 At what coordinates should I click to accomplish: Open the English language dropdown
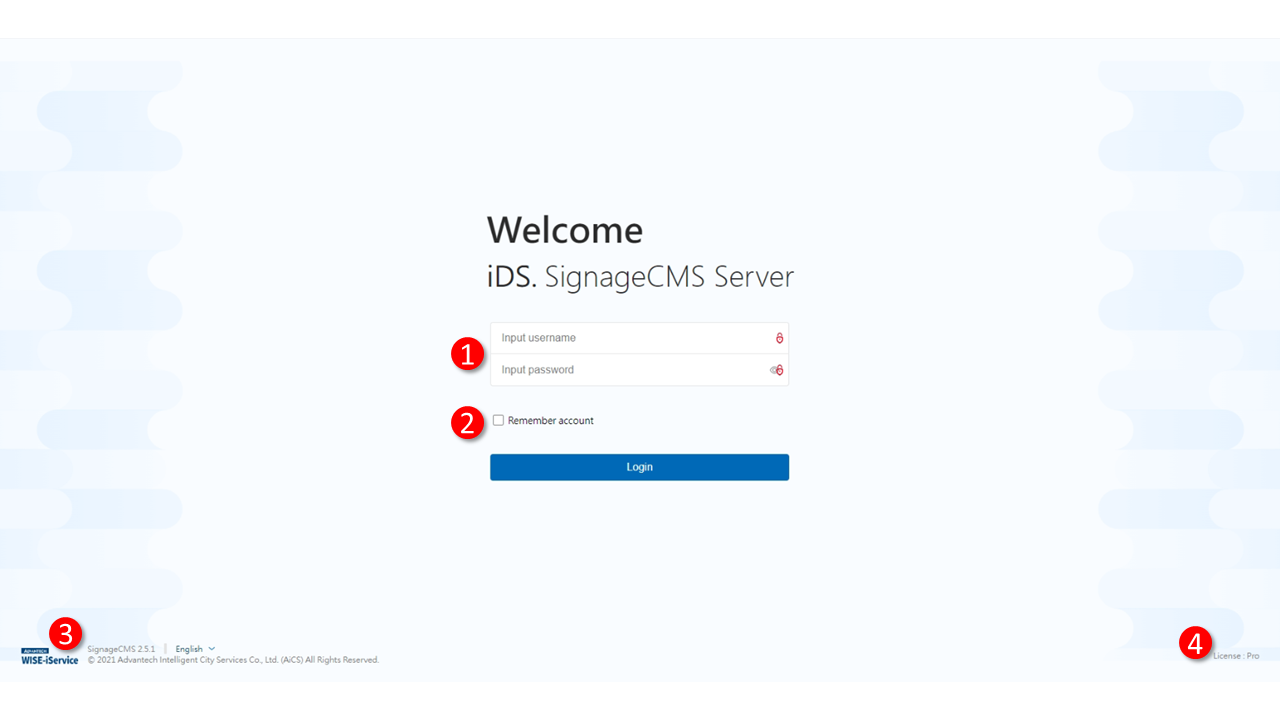[189, 649]
